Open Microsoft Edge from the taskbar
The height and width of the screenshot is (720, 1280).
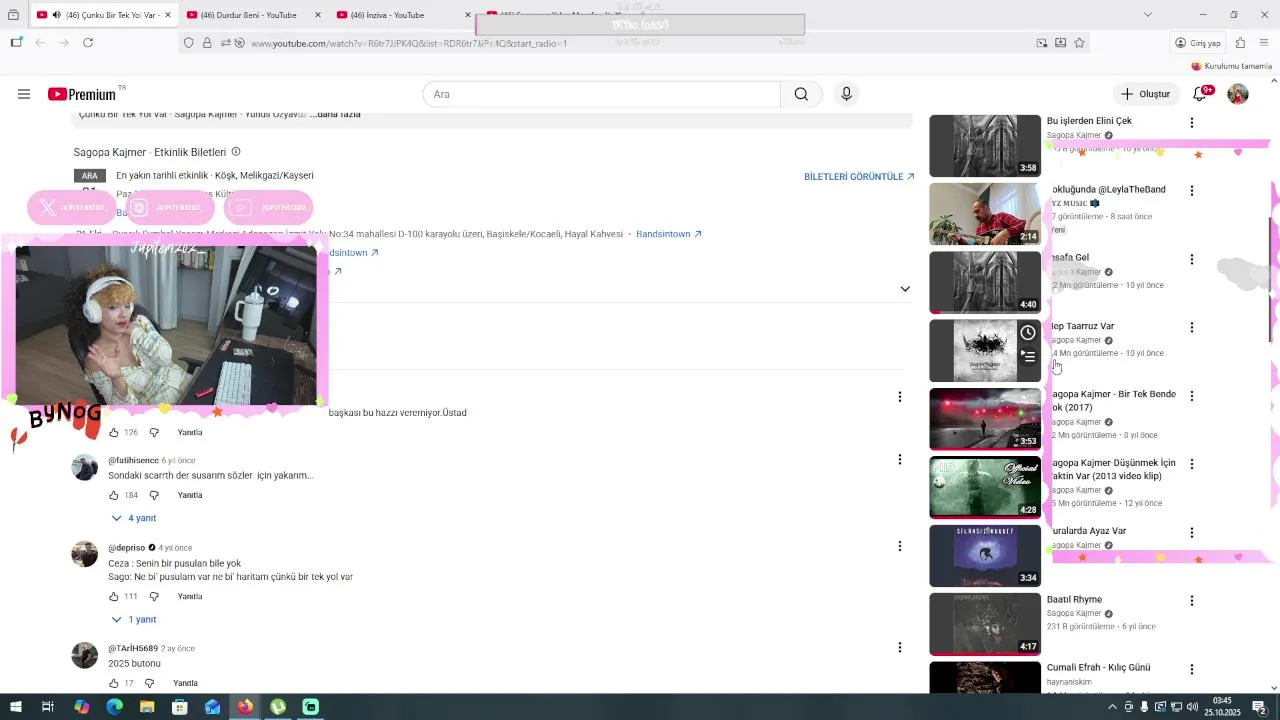114,707
